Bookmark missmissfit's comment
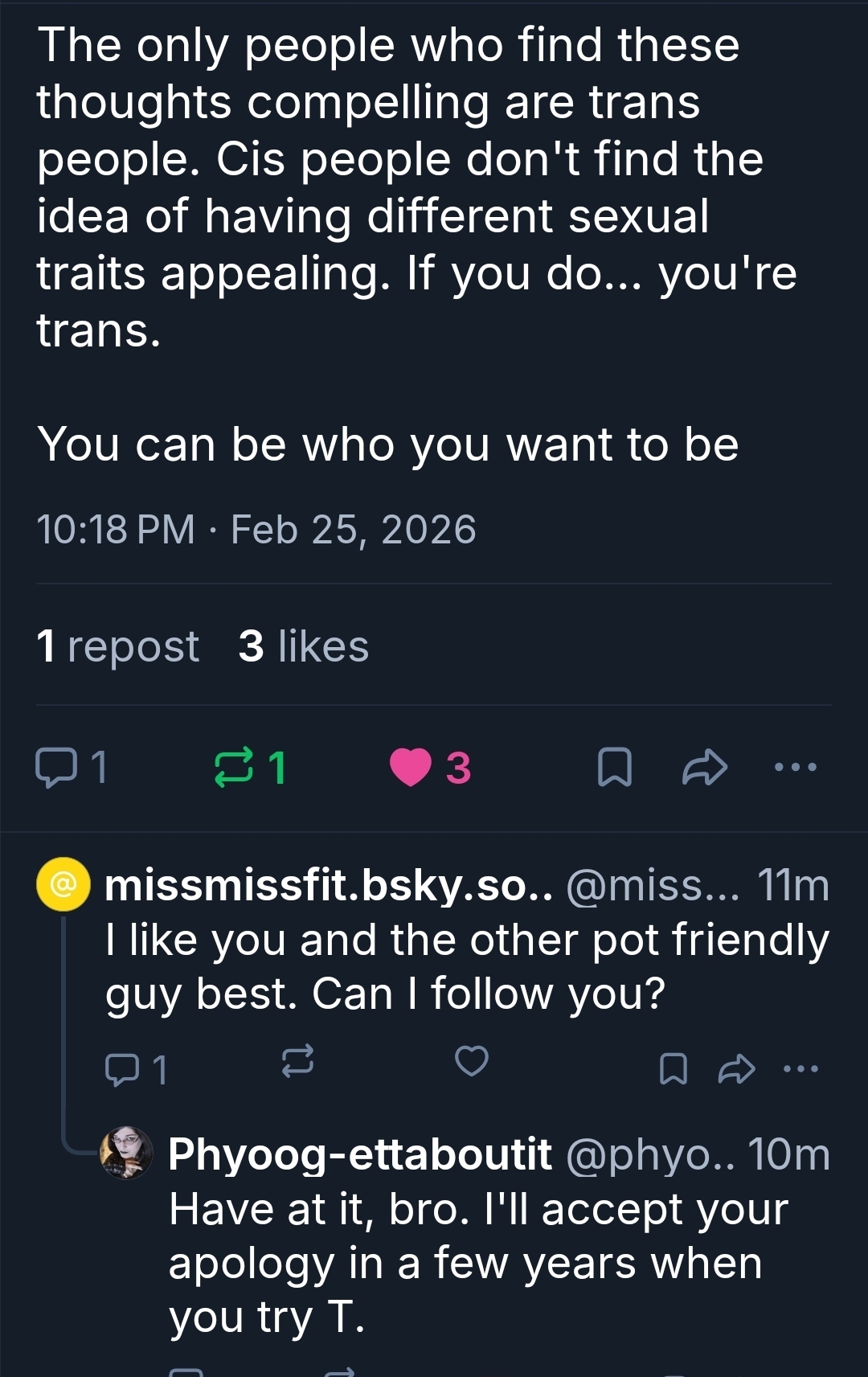The height and width of the screenshot is (1377, 868). click(x=673, y=1069)
